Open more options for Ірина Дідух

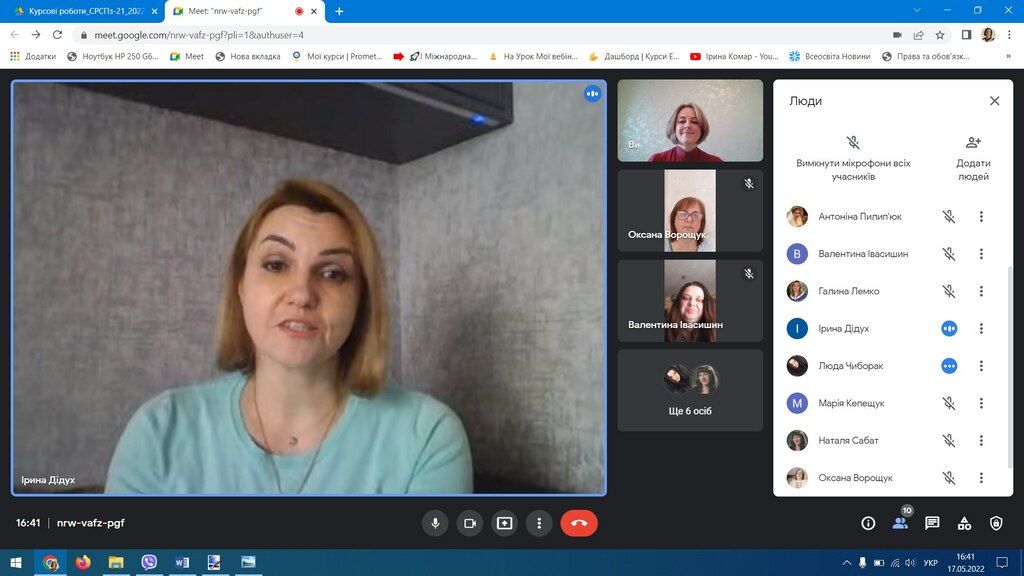982,329
